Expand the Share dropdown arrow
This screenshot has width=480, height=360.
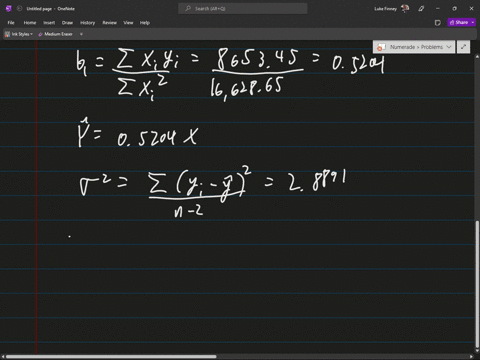(473, 22)
